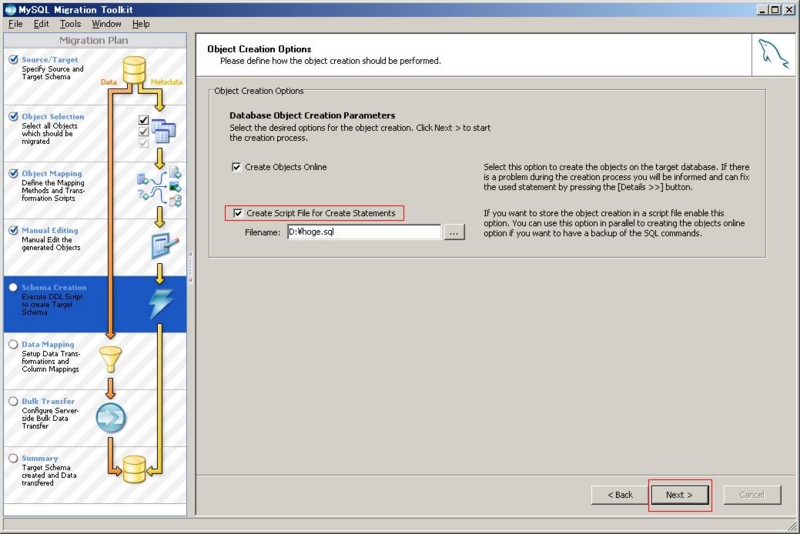Image resolution: width=800 pixels, height=534 pixels.
Task: Open the Window menu
Action: pyautogui.click(x=106, y=24)
